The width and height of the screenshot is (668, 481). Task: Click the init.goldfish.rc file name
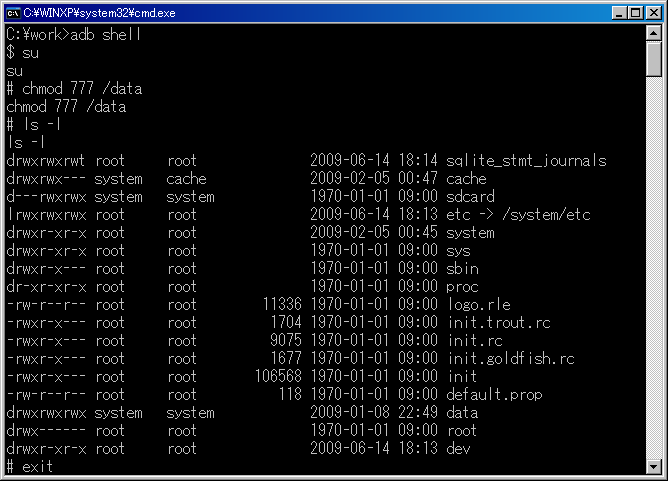coord(511,358)
